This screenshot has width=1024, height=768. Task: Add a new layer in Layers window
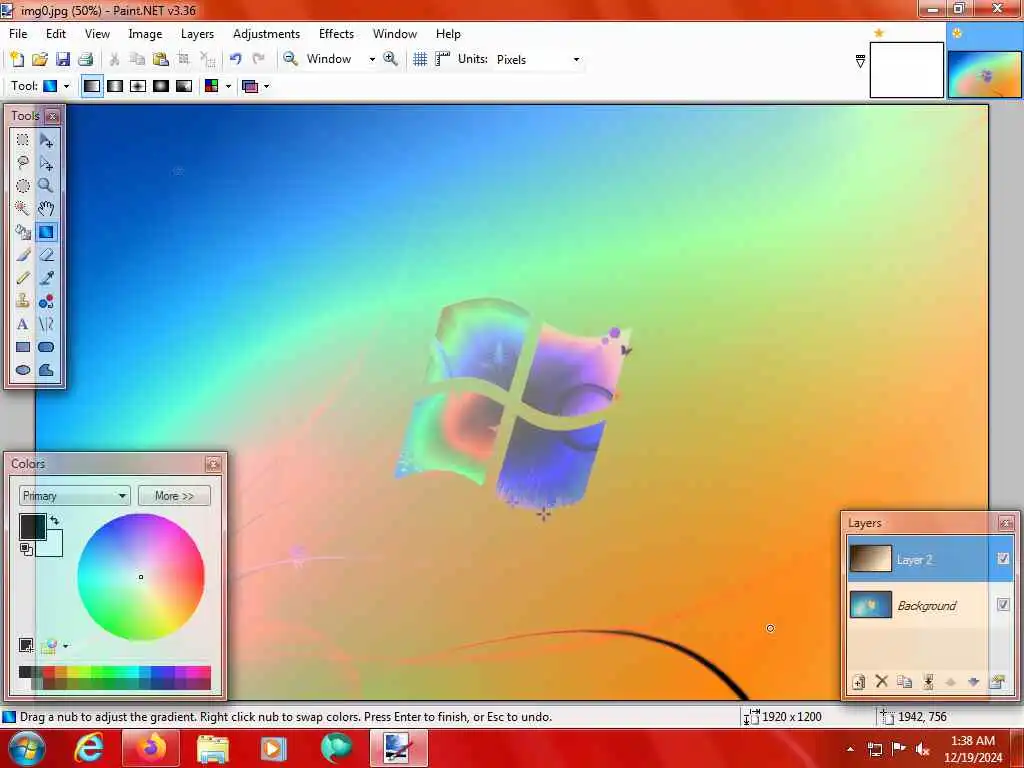[858, 682]
